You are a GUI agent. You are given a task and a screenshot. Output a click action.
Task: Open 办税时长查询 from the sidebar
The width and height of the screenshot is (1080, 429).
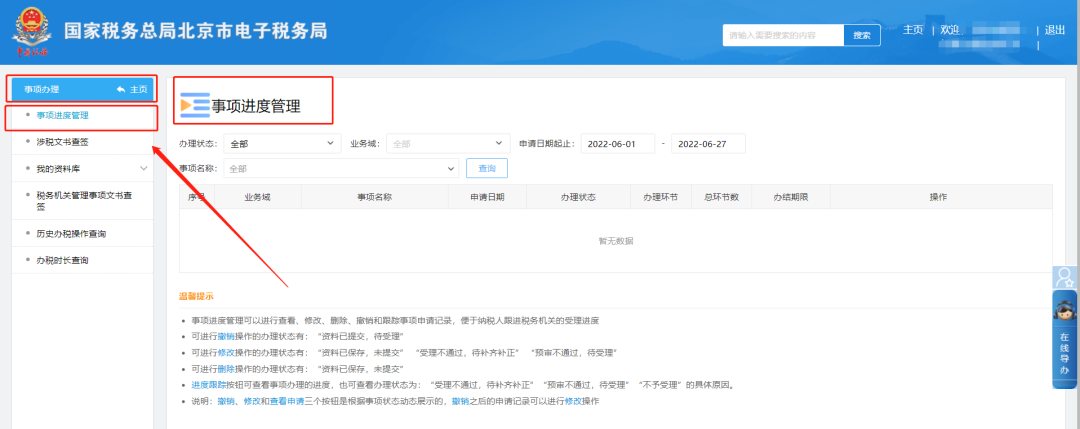[63, 260]
